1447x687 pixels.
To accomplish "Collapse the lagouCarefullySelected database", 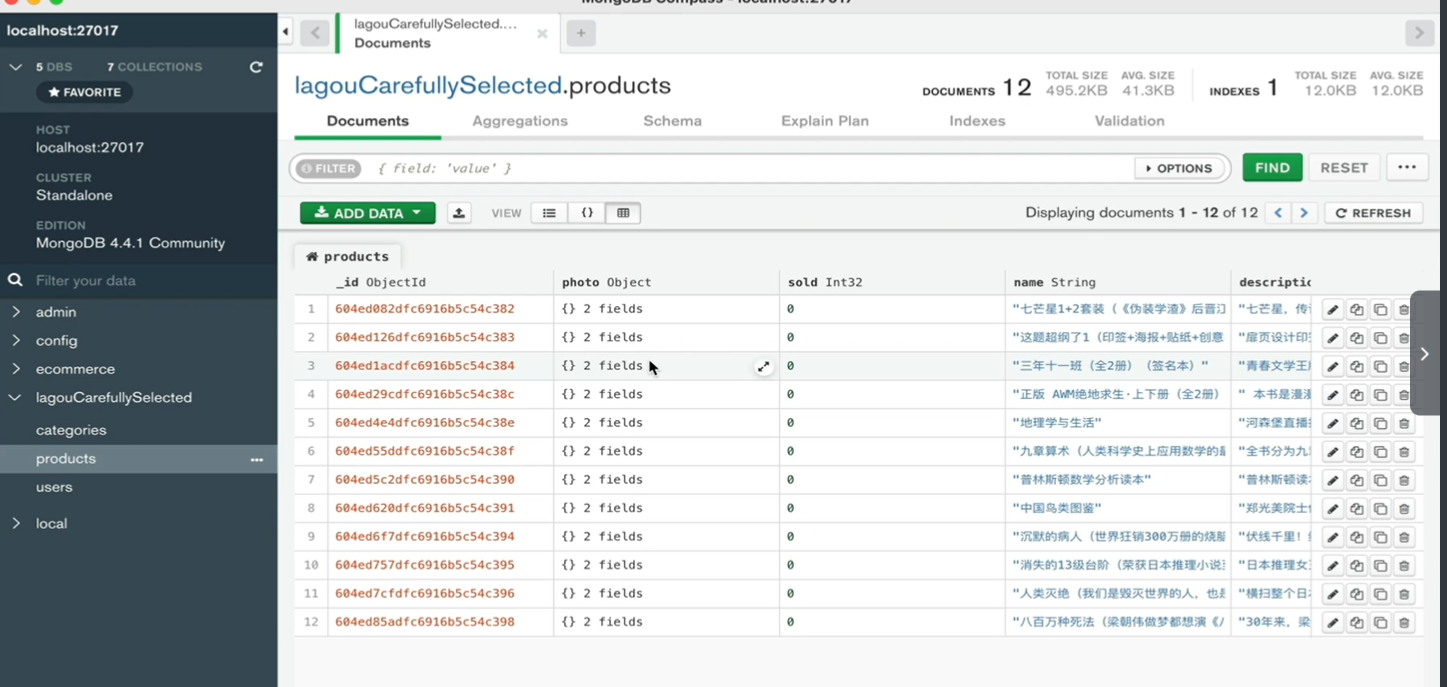I will 16,398.
